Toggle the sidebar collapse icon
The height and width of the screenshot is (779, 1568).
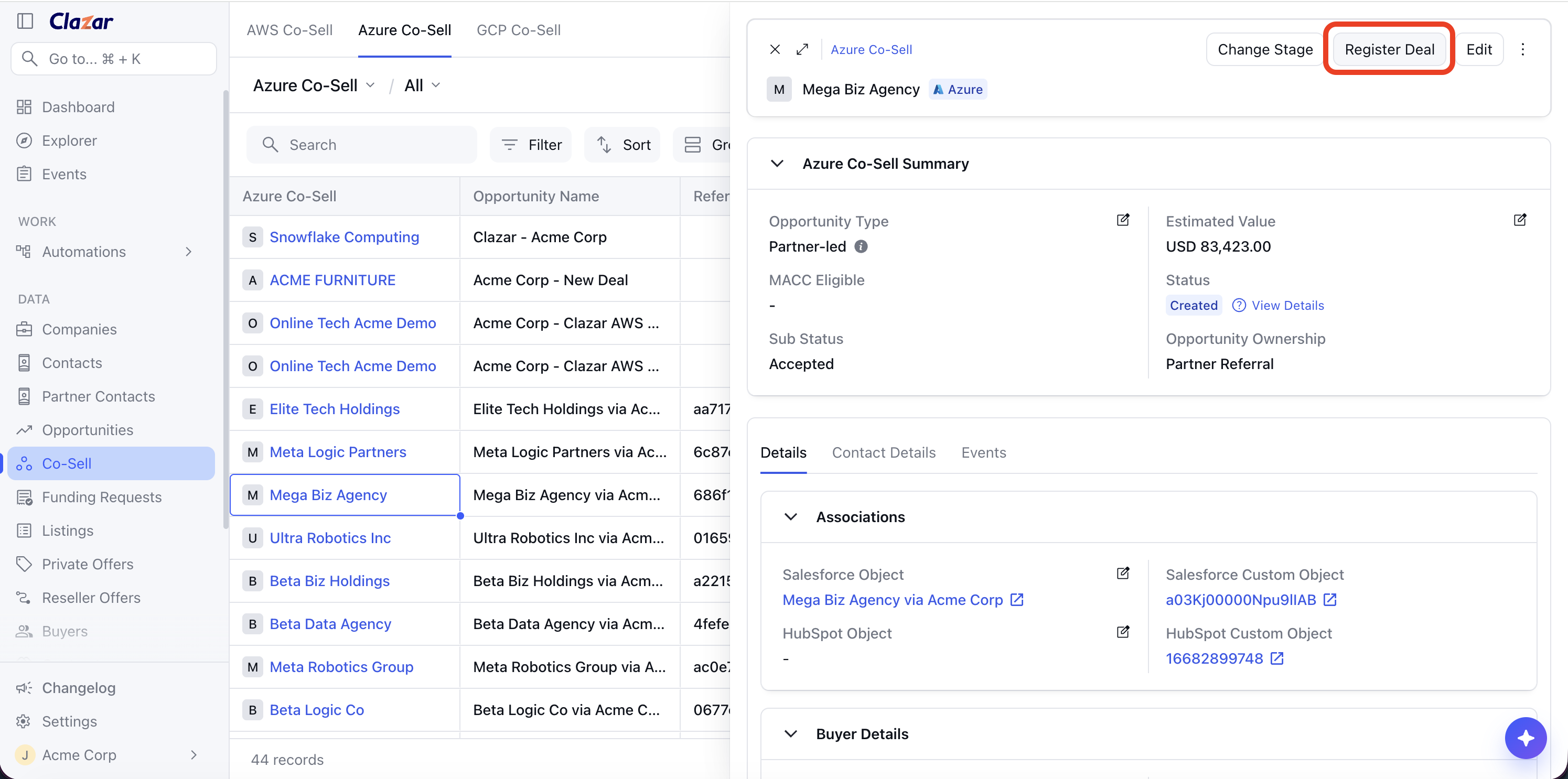(x=25, y=20)
